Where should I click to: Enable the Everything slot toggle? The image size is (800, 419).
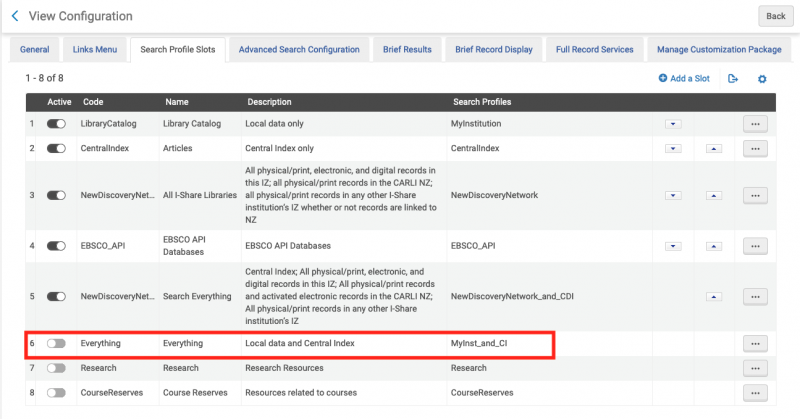(x=56, y=343)
